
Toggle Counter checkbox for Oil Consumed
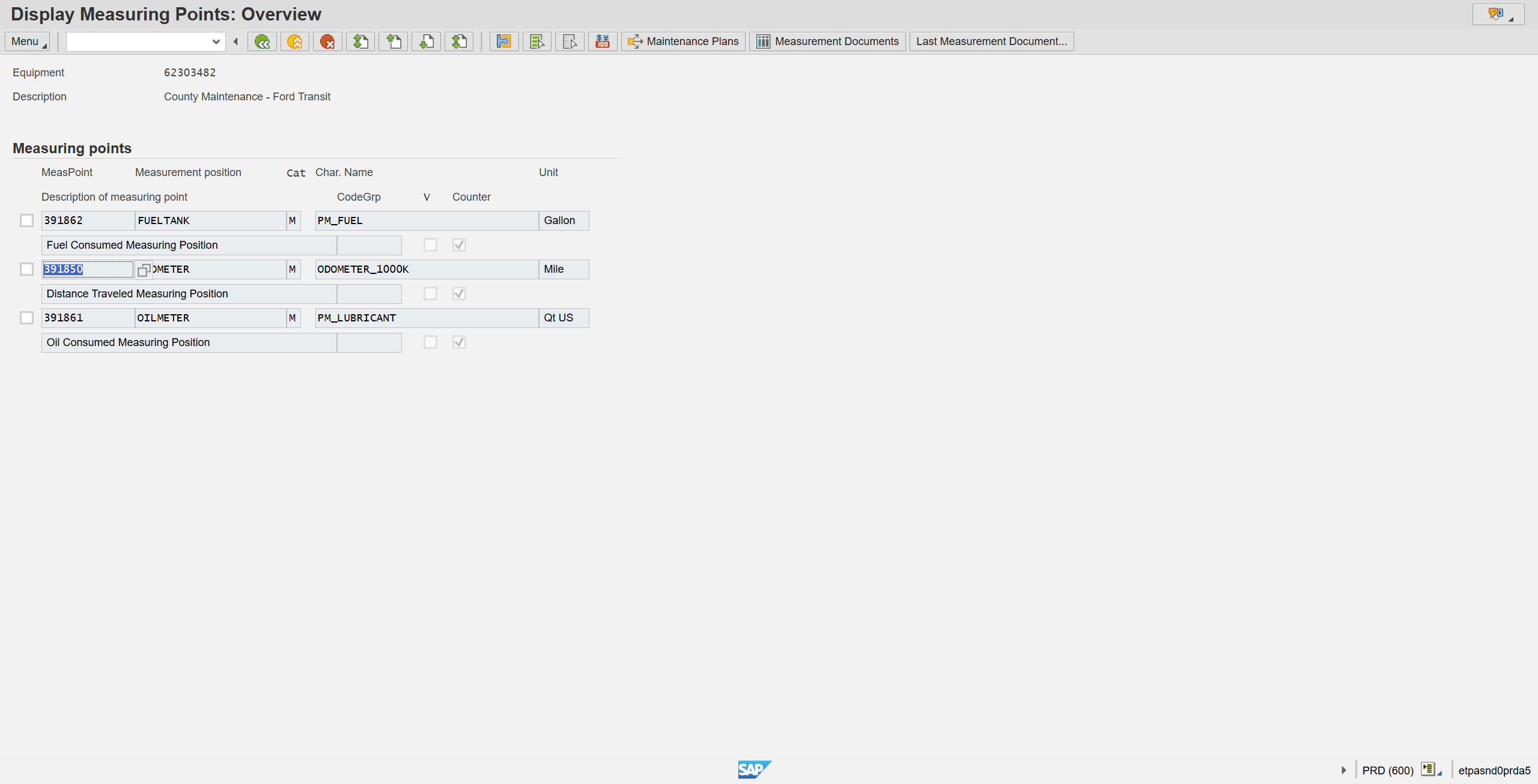click(x=459, y=342)
